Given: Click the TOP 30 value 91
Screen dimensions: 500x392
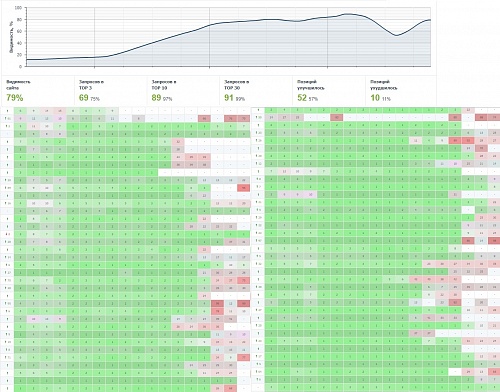Looking at the screenshot, I should click(229, 98).
